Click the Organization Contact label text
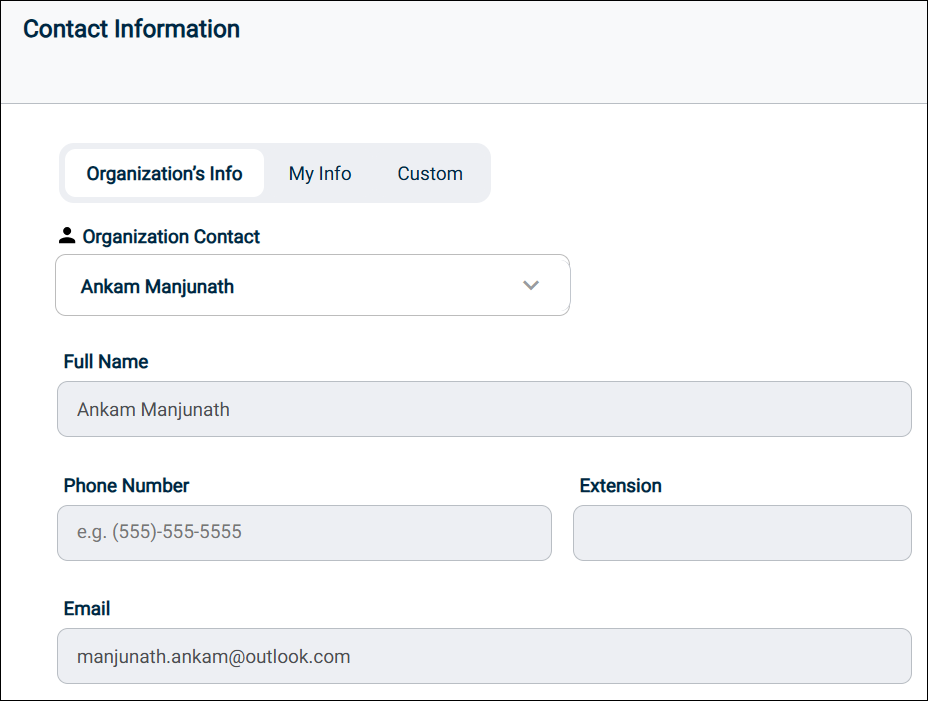The image size is (928, 701). (x=171, y=237)
